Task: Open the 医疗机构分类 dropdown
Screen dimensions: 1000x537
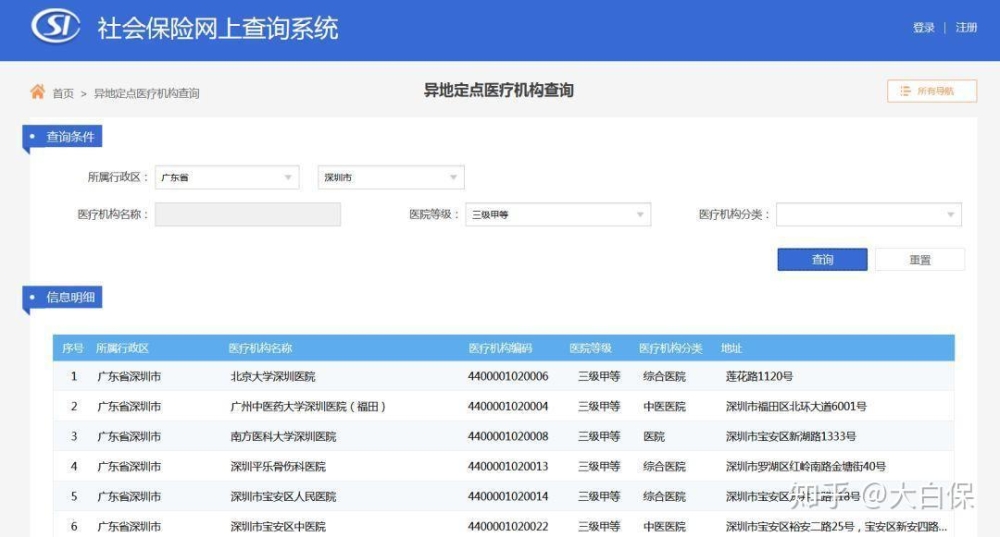Action: (x=869, y=214)
